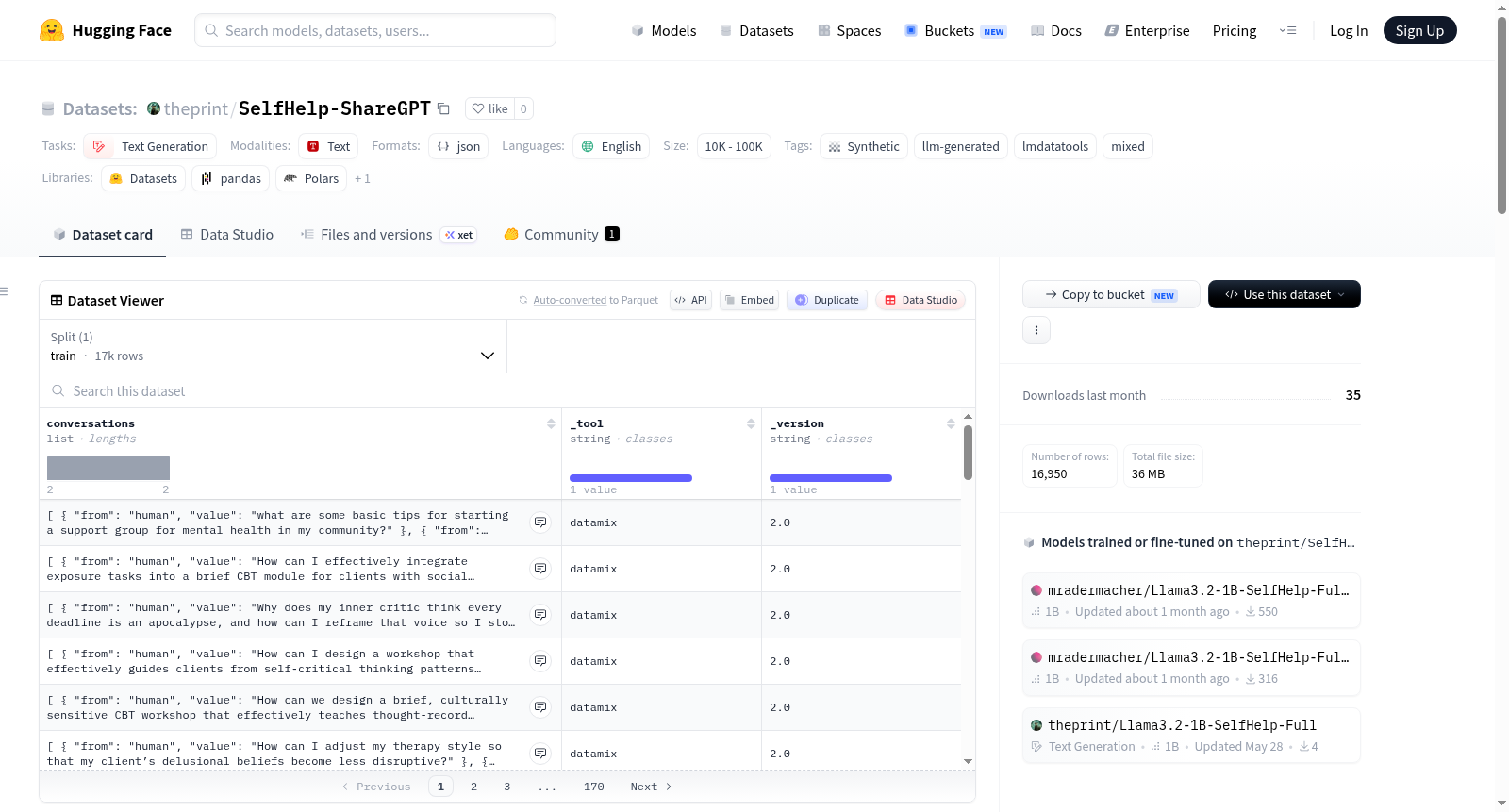Open conversation viewer for support group row

[x=540, y=522]
